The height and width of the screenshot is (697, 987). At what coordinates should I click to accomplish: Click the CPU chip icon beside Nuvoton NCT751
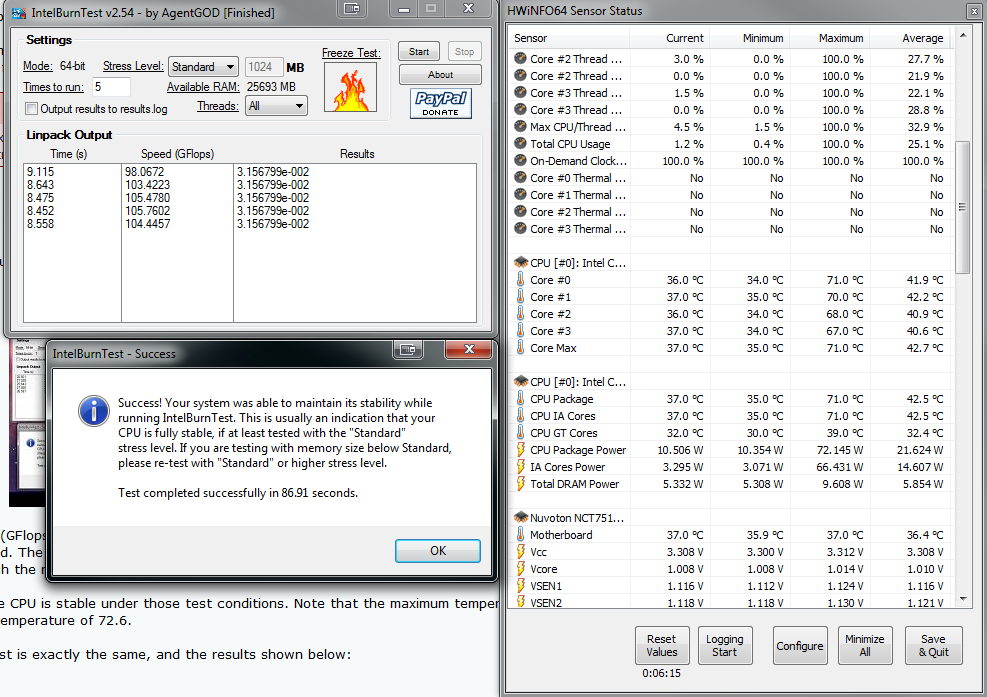[521, 518]
